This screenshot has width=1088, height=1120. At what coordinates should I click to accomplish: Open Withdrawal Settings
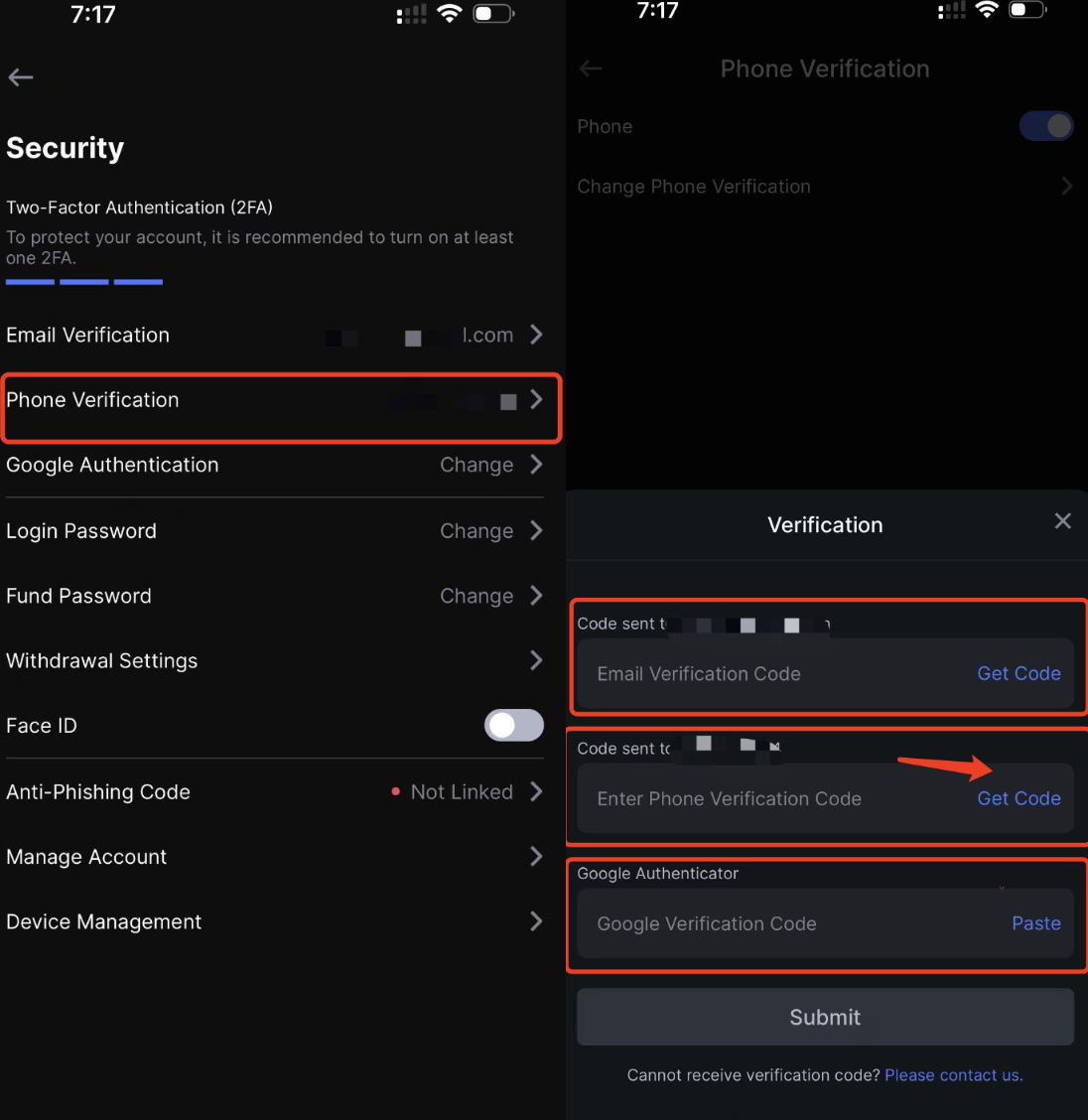(x=273, y=661)
